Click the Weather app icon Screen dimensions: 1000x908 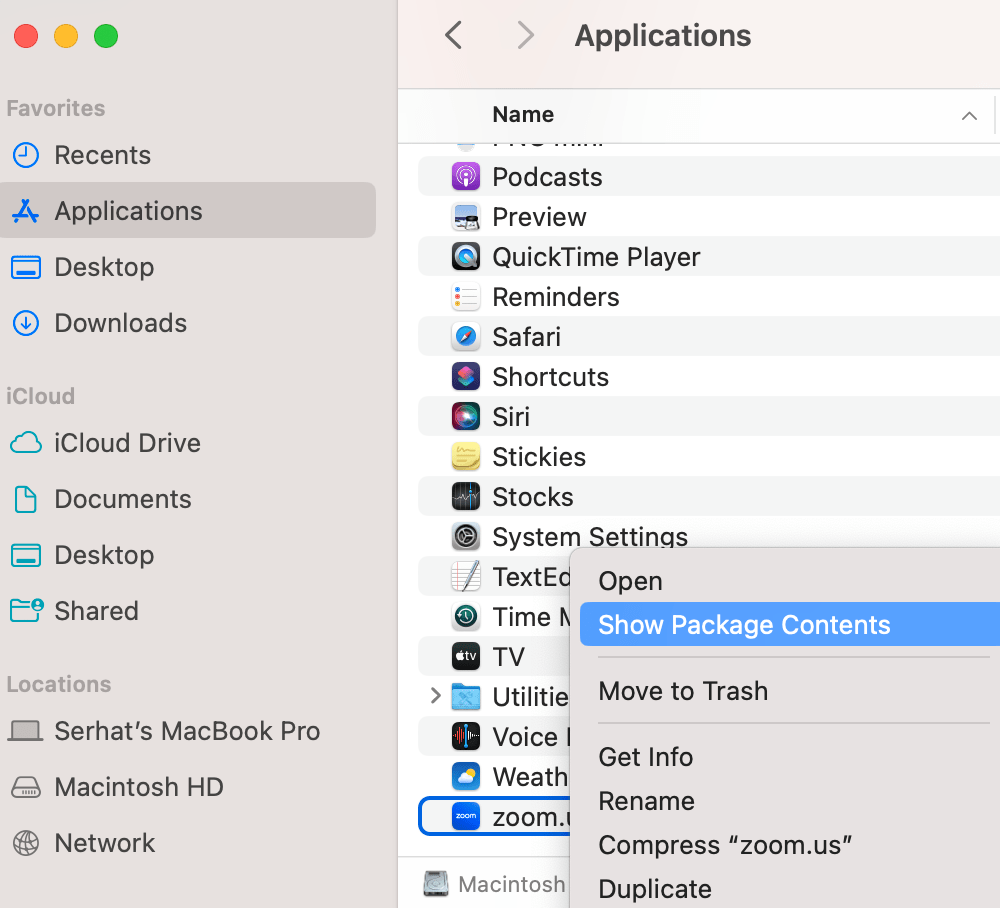click(466, 777)
